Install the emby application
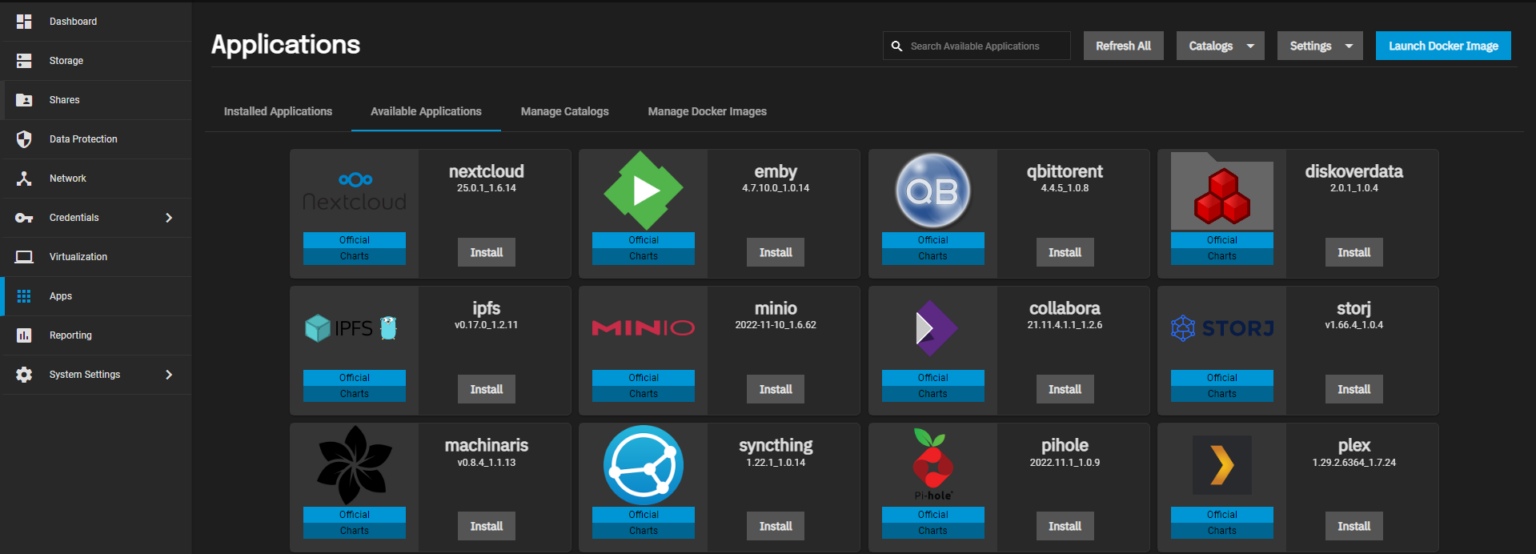 point(776,252)
